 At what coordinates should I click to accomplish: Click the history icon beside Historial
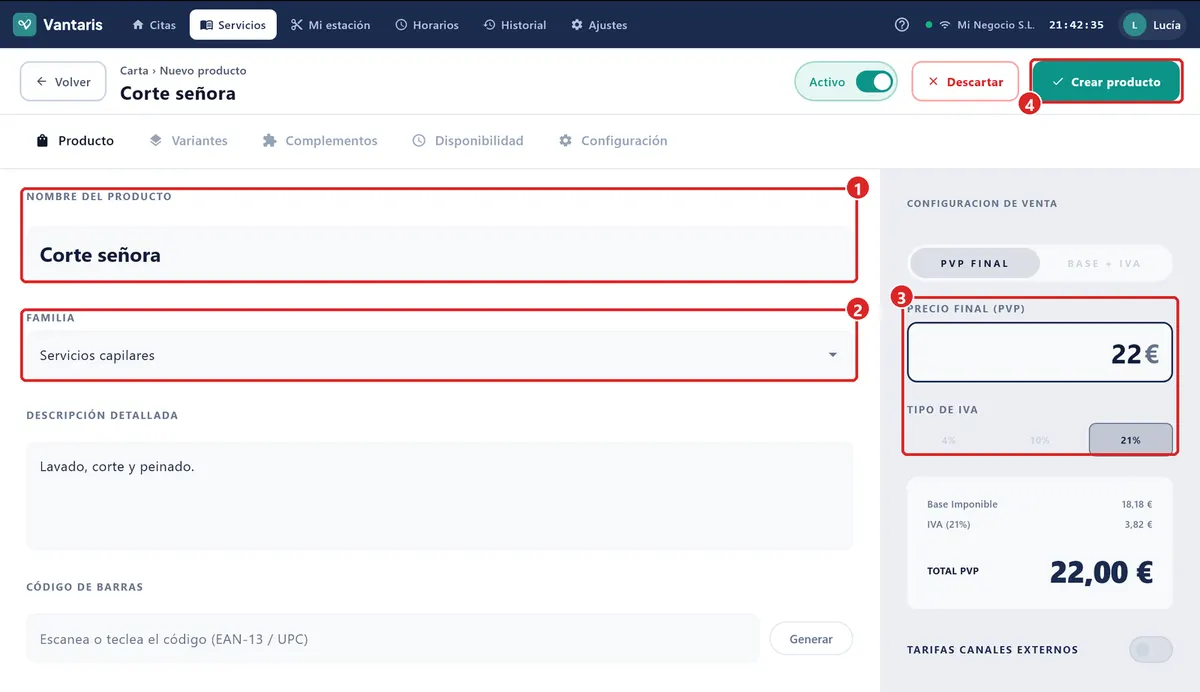pyautogui.click(x=490, y=25)
